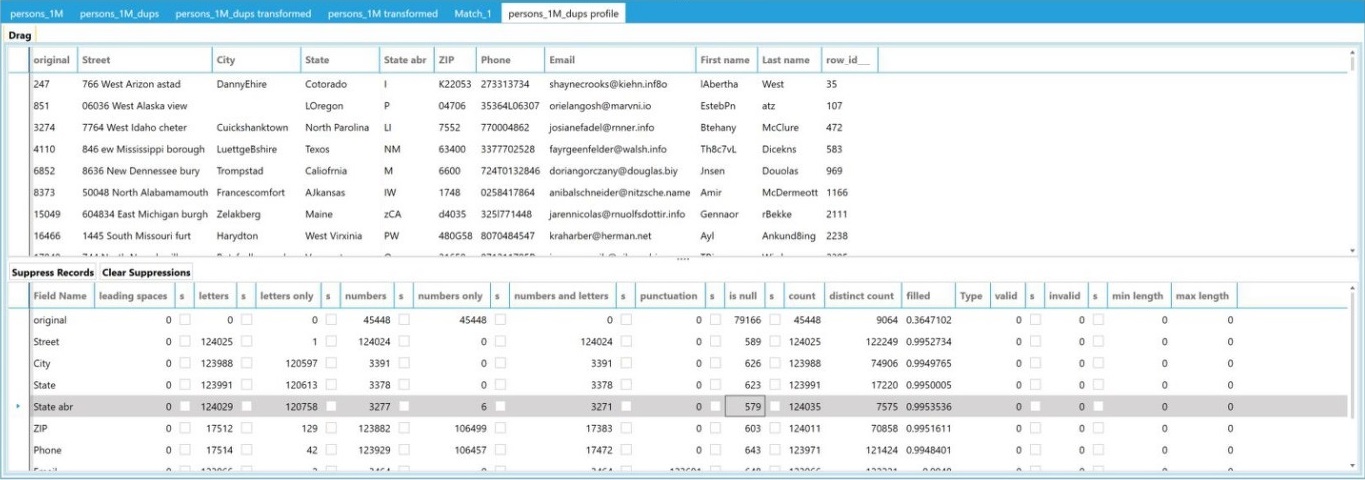The width and height of the screenshot is (1365, 480).
Task: Switch to the persons_1M tab
Action: pyautogui.click(x=37, y=14)
